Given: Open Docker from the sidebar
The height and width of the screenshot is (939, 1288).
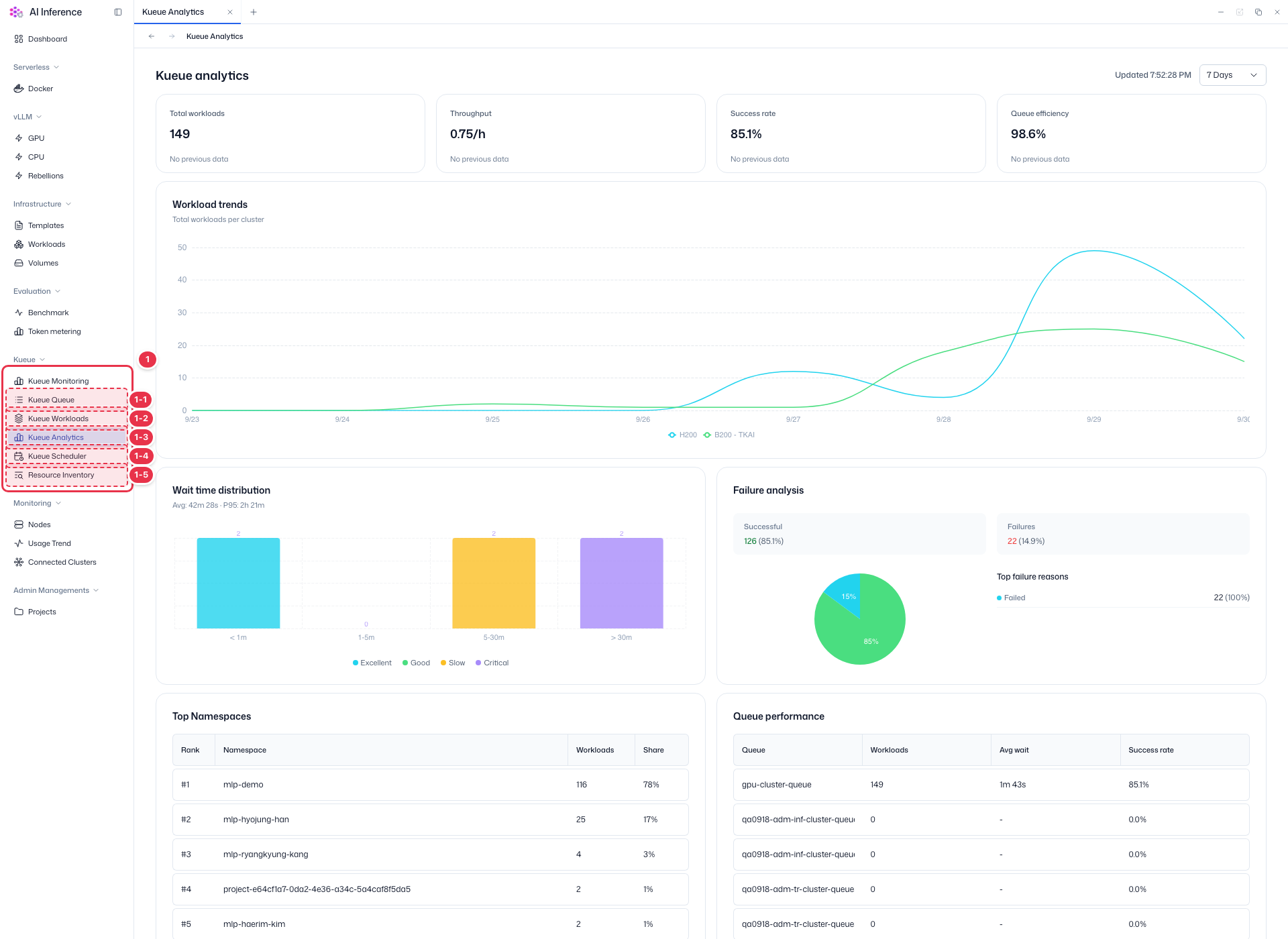Looking at the screenshot, I should (x=40, y=89).
